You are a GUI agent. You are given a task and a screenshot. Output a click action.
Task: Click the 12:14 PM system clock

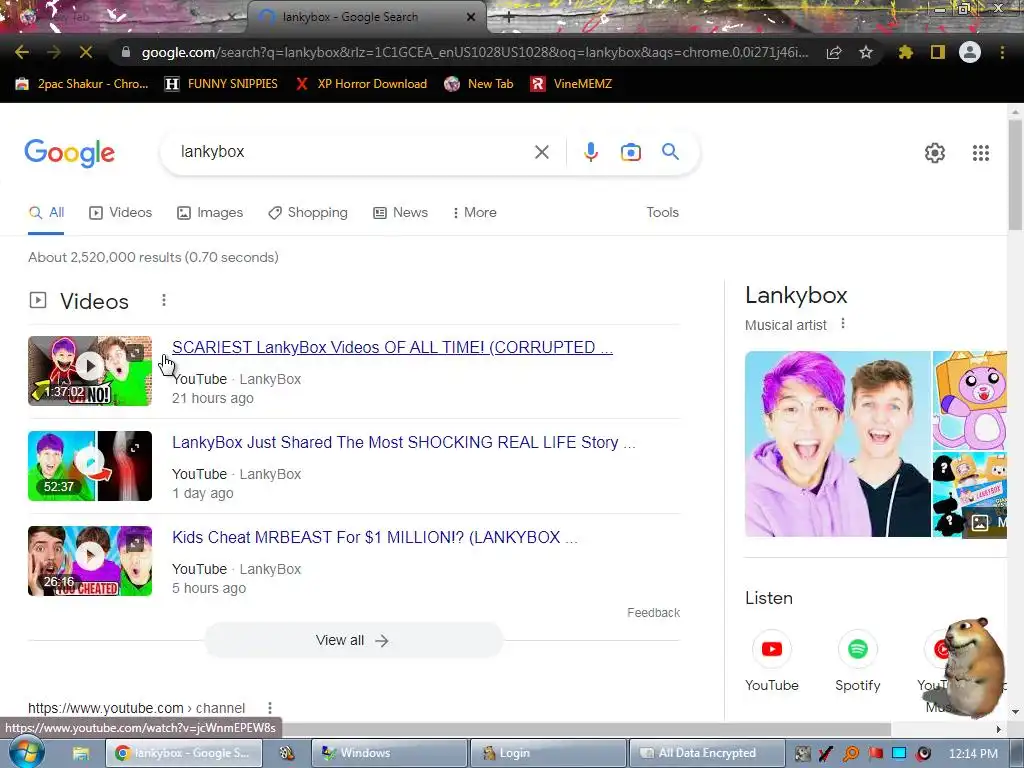[x=973, y=754]
